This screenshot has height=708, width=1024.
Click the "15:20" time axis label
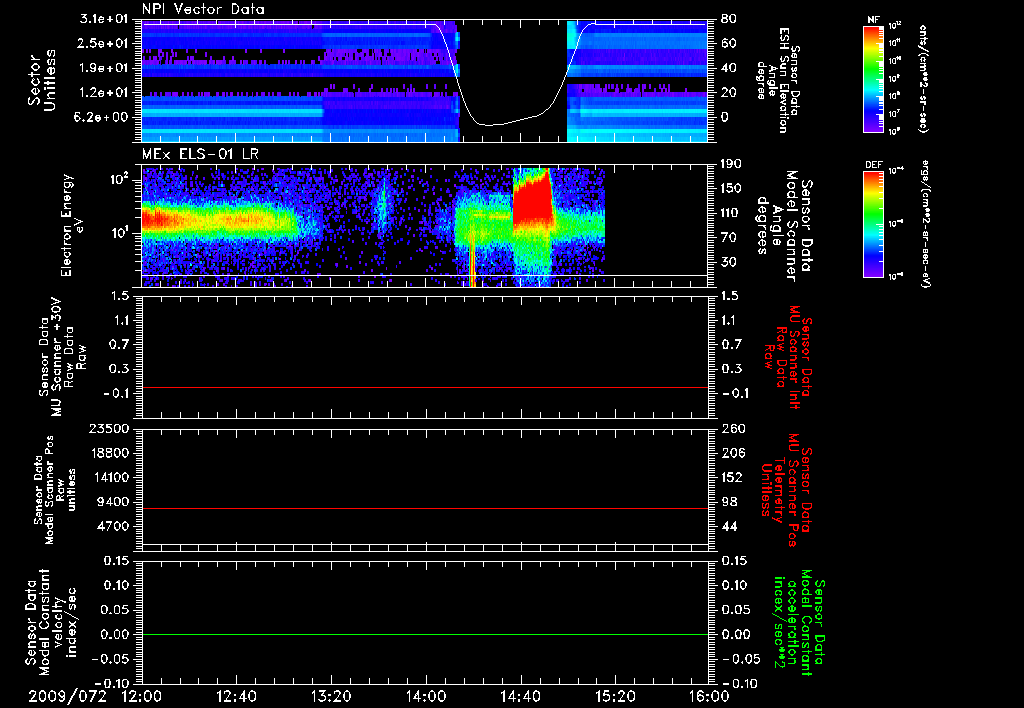tap(615, 696)
